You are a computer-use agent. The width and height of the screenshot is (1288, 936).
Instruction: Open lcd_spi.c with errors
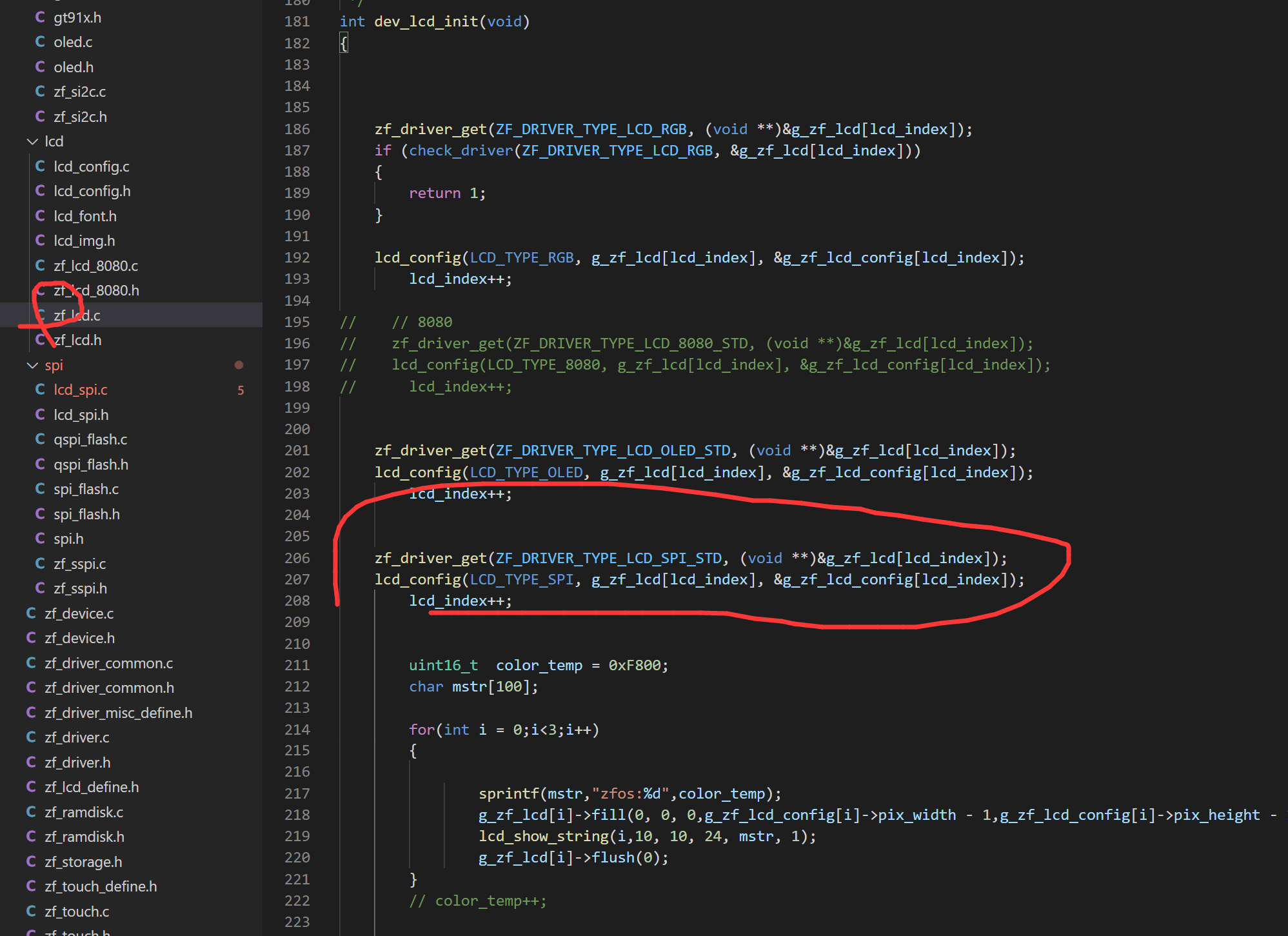[81, 390]
